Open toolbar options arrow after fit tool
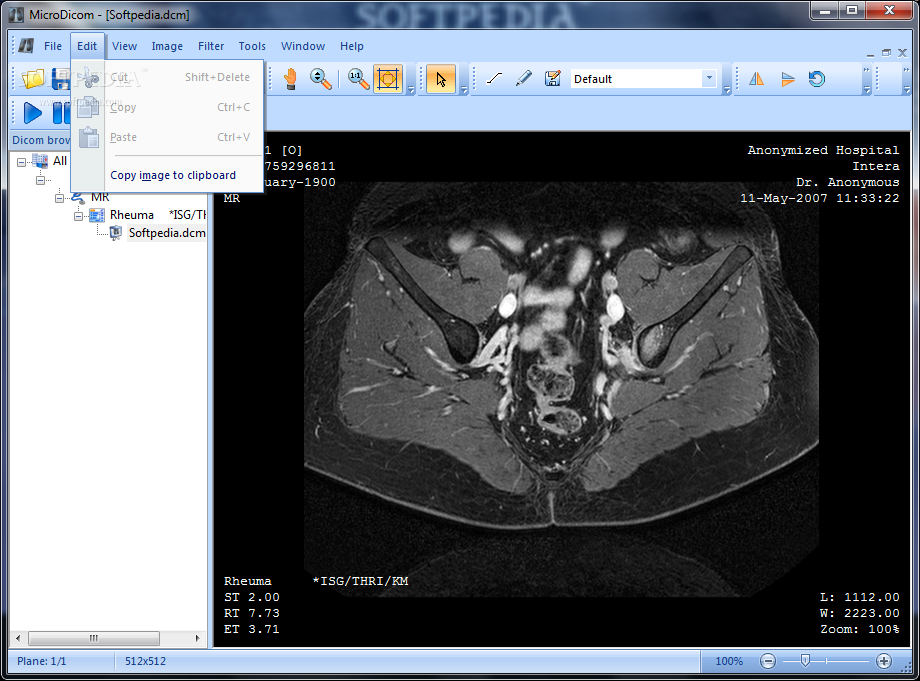 tap(411, 90)
